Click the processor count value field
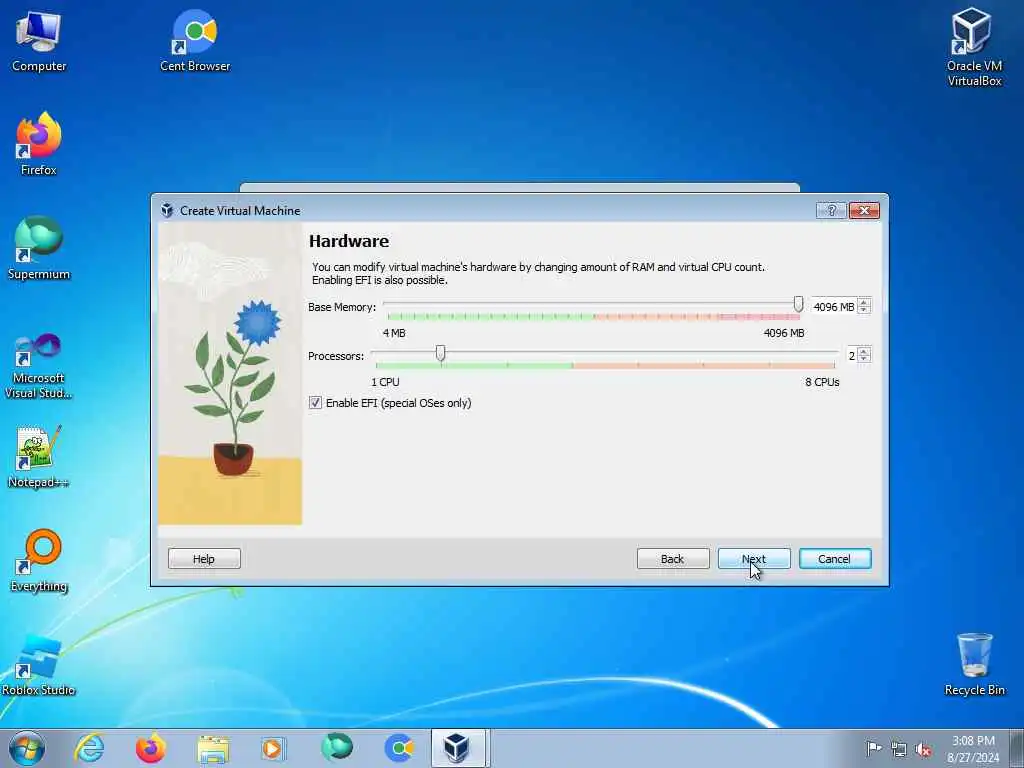 pyautogui.click(x=852, y=355)
